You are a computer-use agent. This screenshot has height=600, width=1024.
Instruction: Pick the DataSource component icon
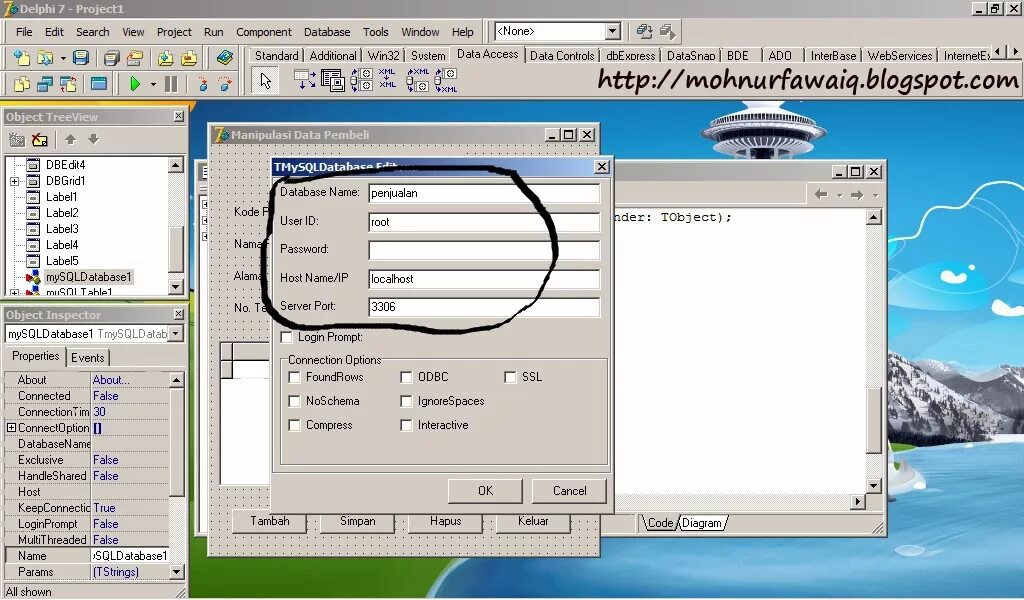click(x=304, y=80)
